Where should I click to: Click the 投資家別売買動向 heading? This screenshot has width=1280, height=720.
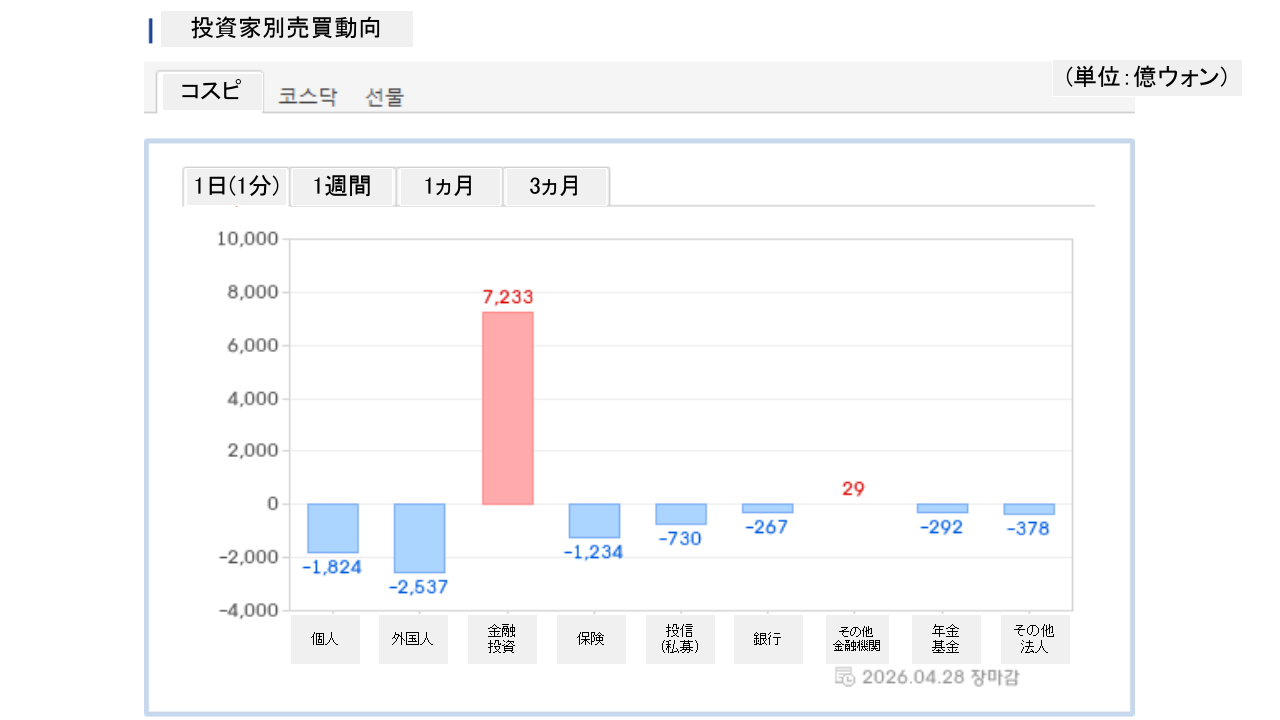click(x=286, y=28)
